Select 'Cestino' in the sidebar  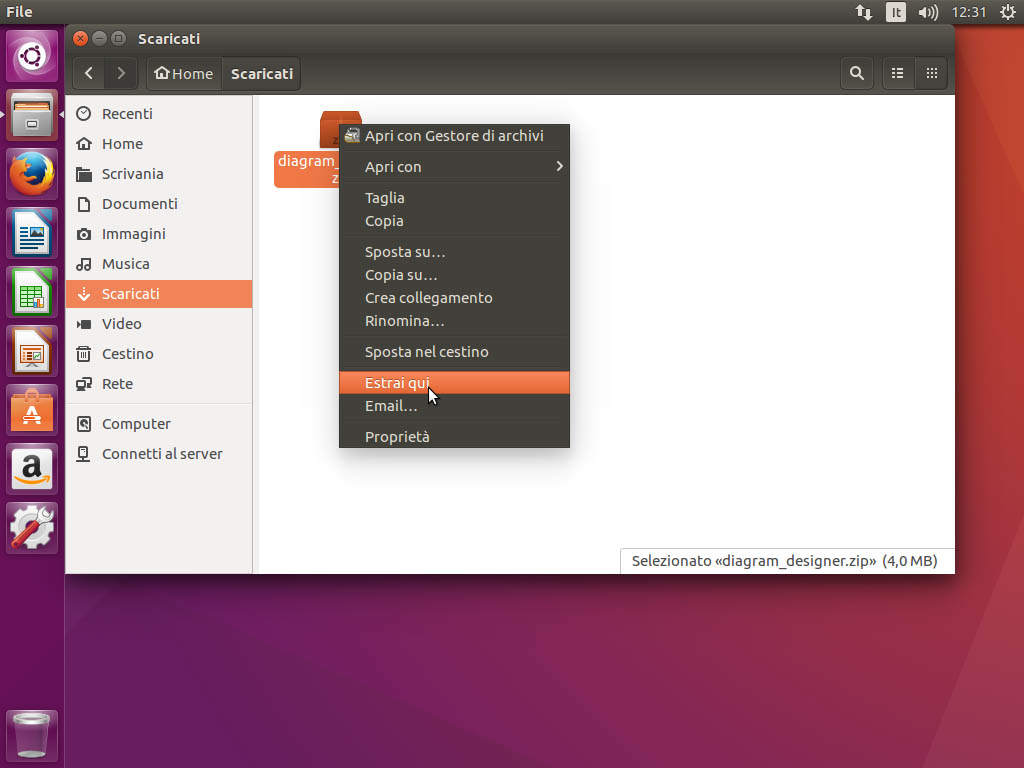click(127, 354)
